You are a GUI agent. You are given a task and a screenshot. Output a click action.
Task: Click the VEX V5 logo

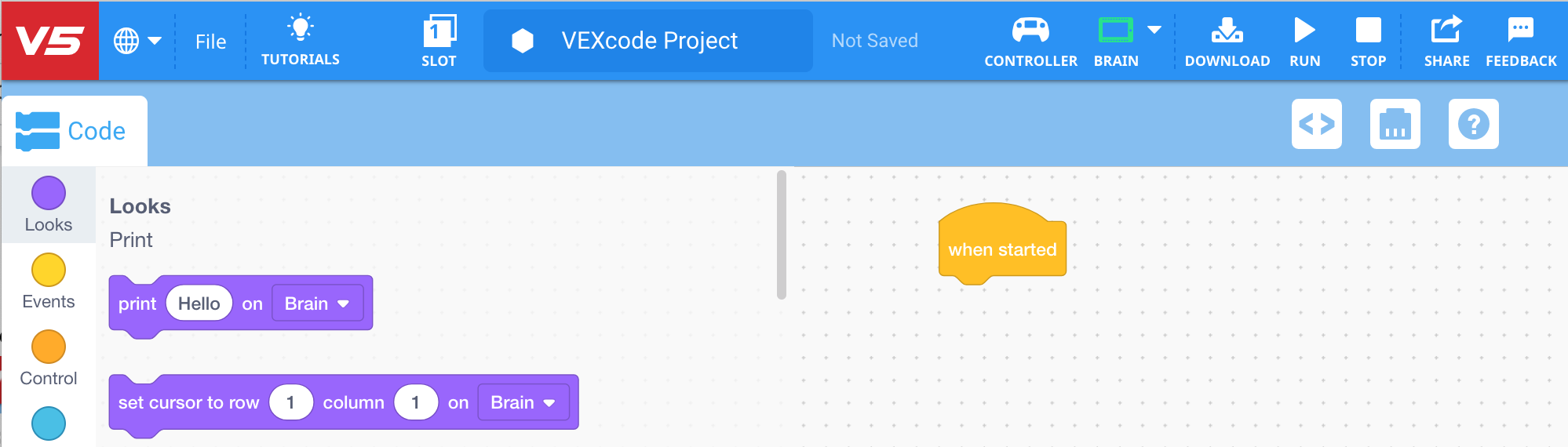[x=49, y=41]
